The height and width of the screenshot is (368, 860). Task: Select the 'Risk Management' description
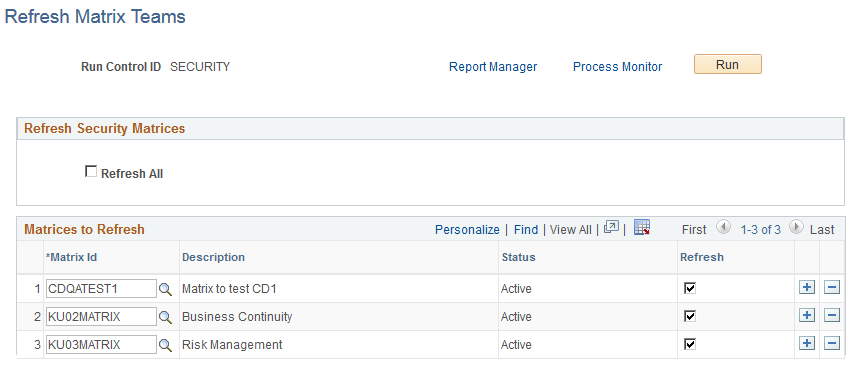pyautogui.click(x=232, y=345)
